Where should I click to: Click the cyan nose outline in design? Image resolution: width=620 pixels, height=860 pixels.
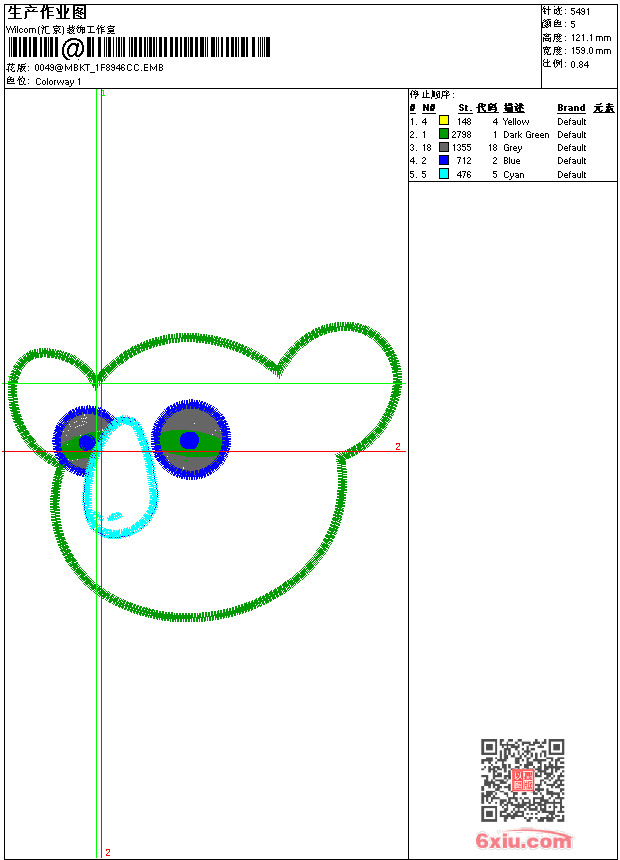point(120,476)
